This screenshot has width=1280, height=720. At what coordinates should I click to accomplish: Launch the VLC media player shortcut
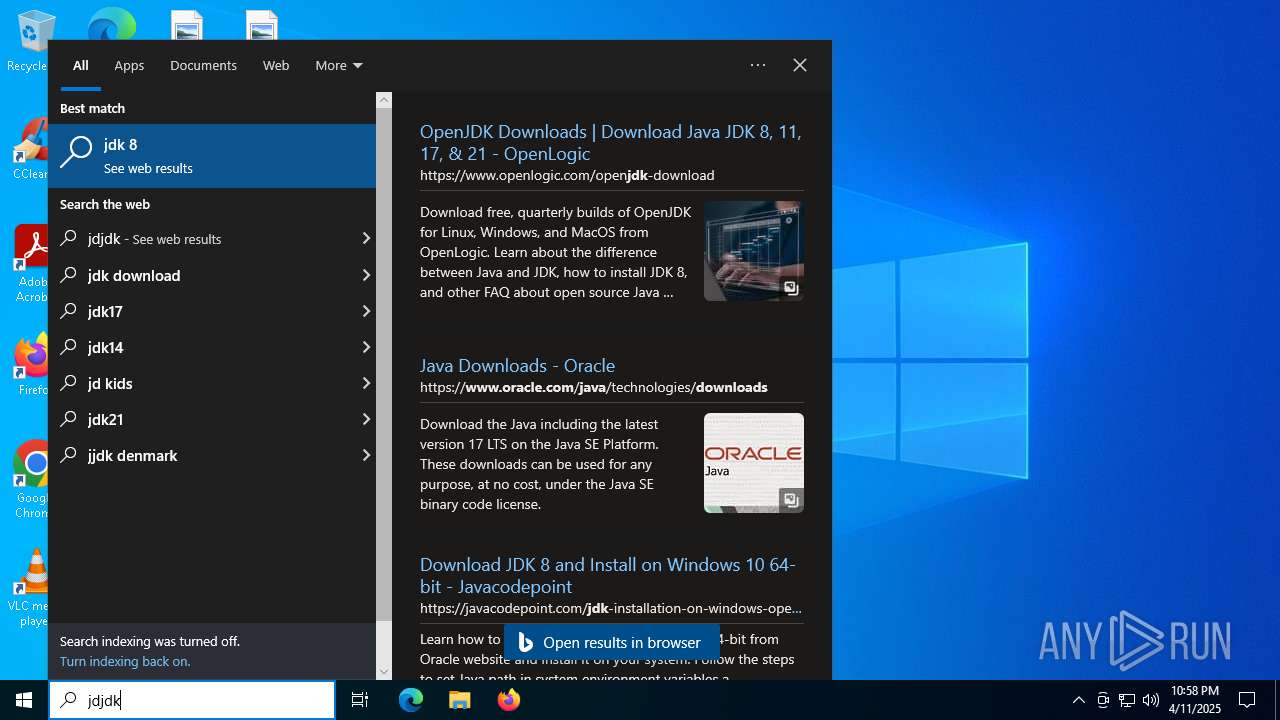31,587
